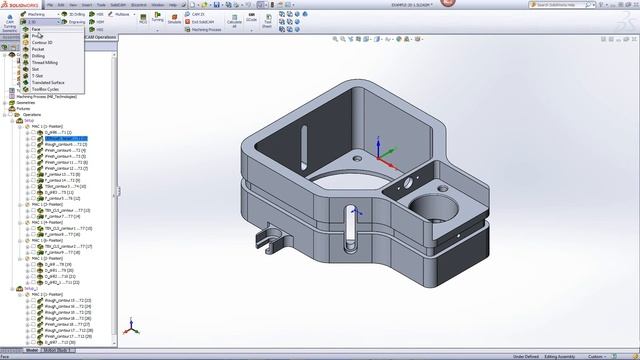Screen dimensions: 640x360
Task: Tick the checkbox of F_contour7 operation [14]
Action: point(33,216)
